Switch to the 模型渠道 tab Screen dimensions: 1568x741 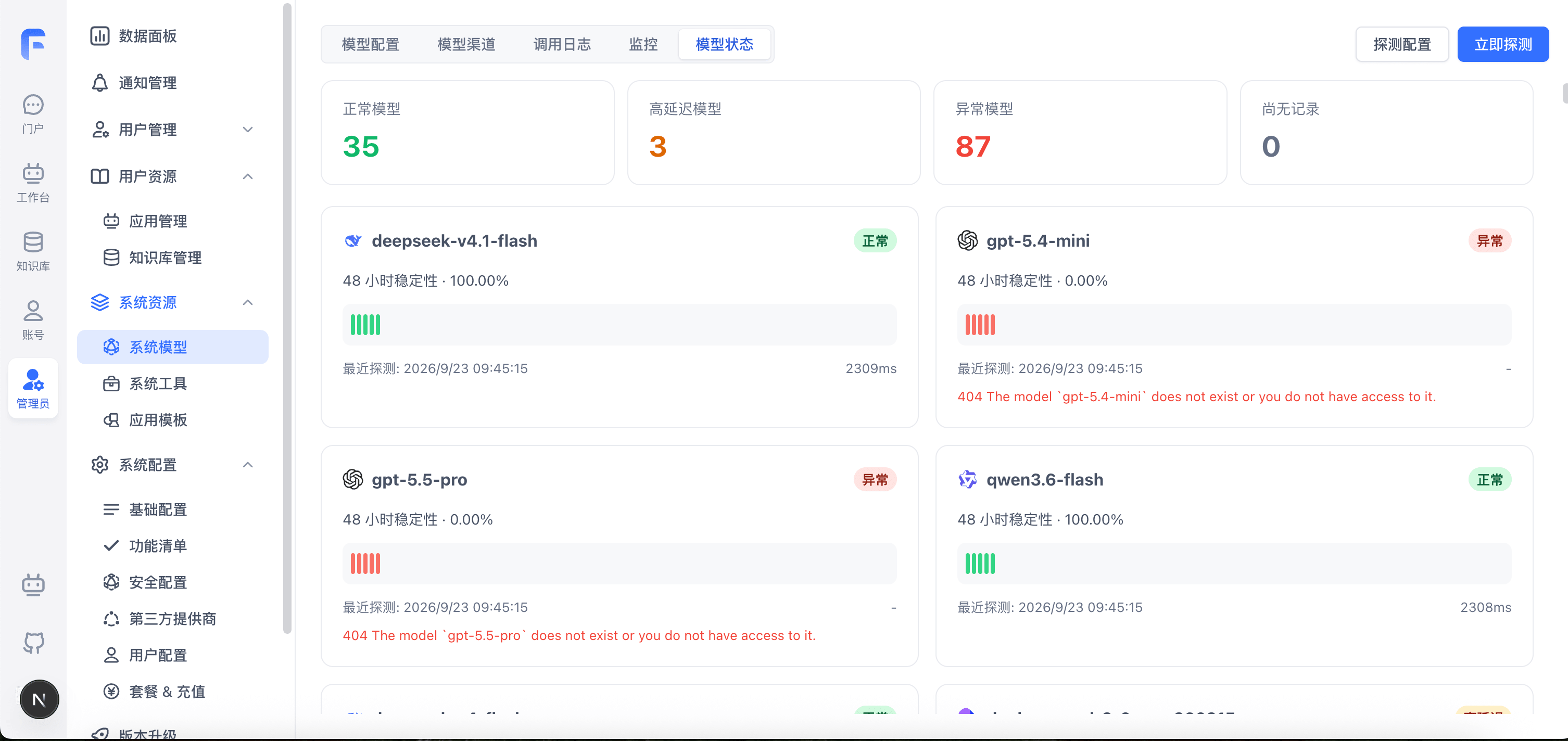[465, 44]
